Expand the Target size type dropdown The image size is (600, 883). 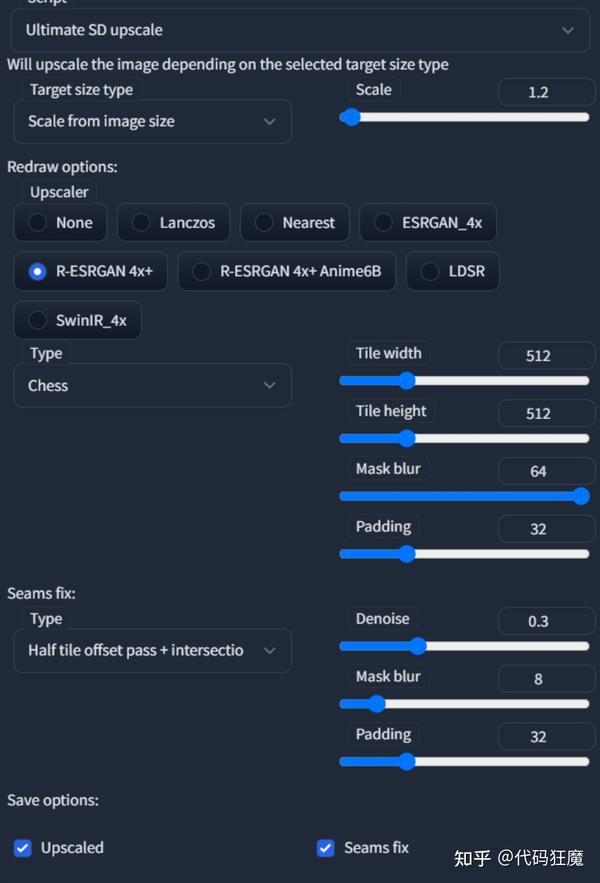click(153, 122)
